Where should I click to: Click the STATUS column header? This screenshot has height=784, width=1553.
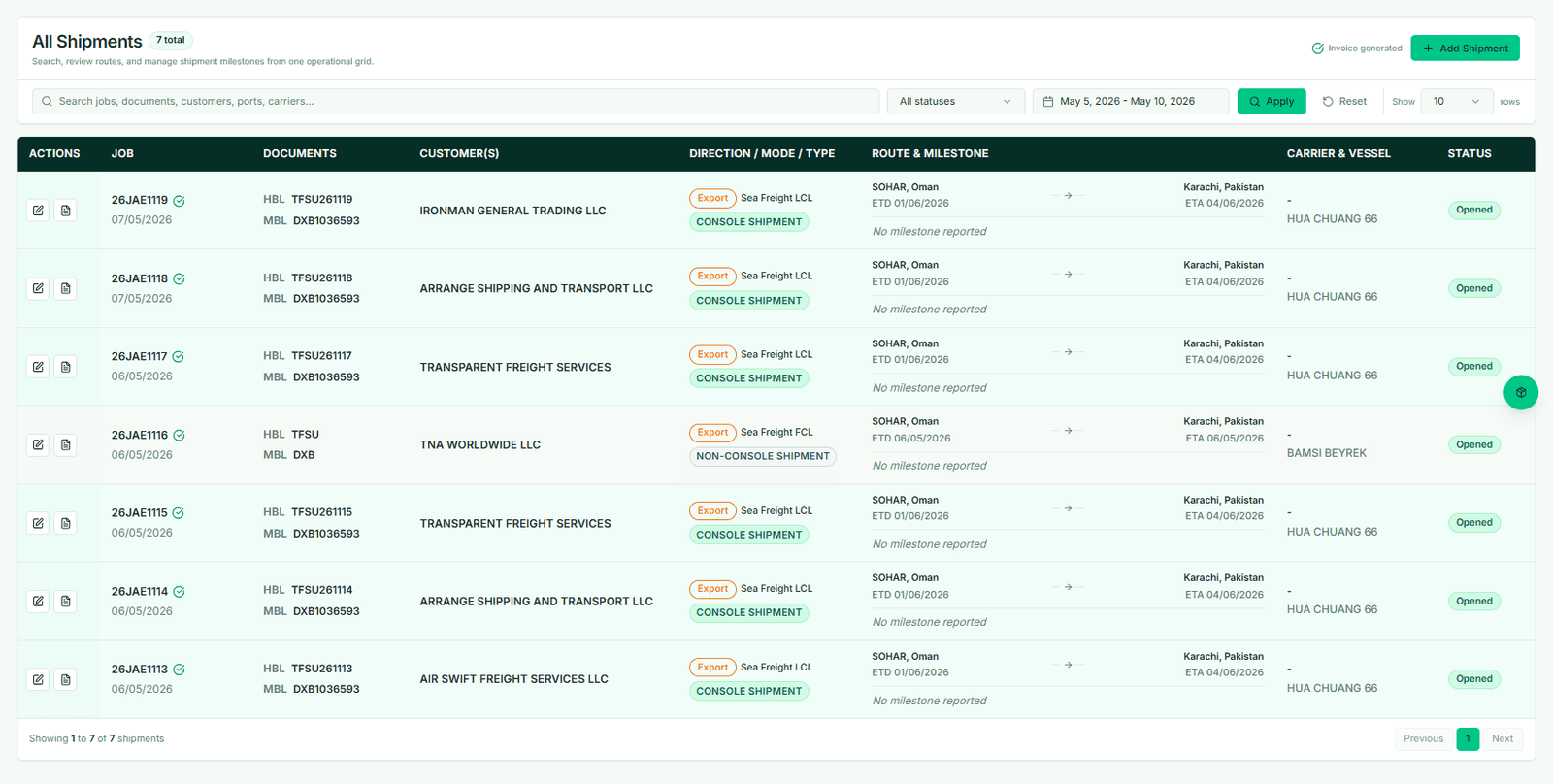[x=1470, y=153]
